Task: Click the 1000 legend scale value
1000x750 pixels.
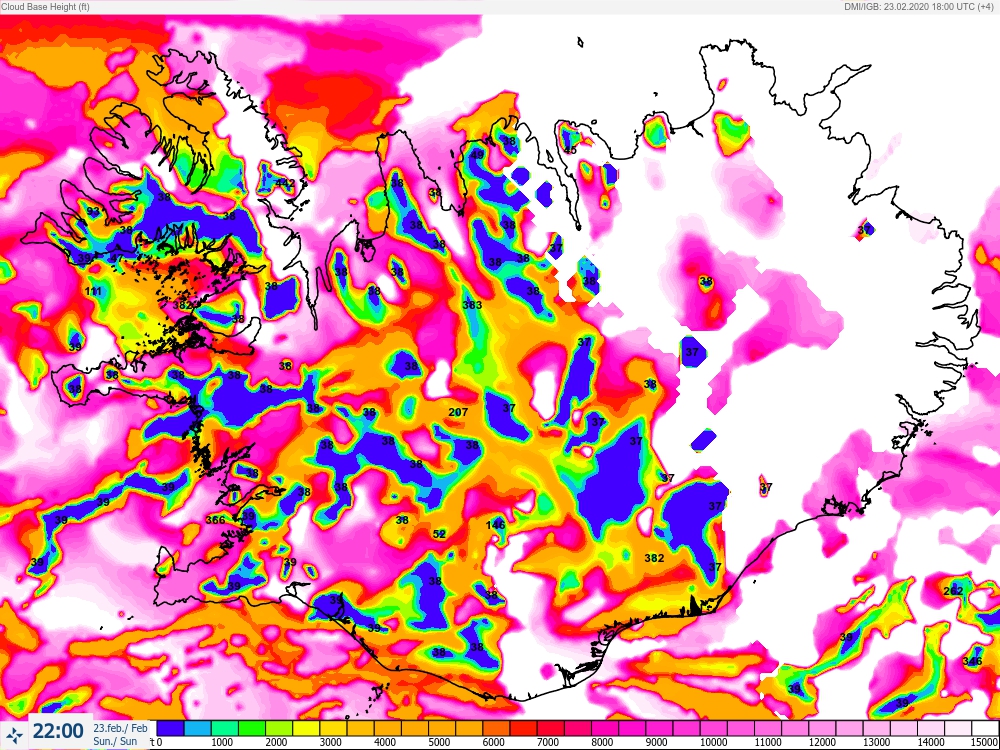Action: coord(221,742)
